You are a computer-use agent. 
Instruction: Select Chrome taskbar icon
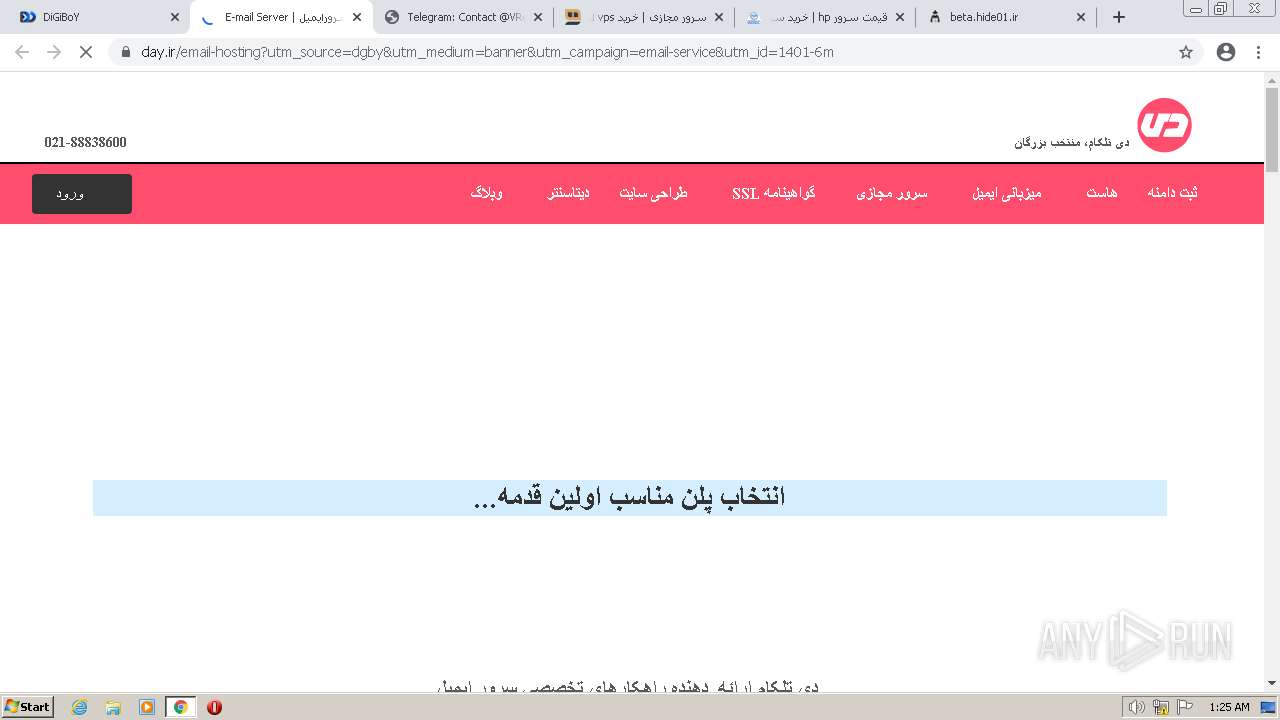point(181,707)
